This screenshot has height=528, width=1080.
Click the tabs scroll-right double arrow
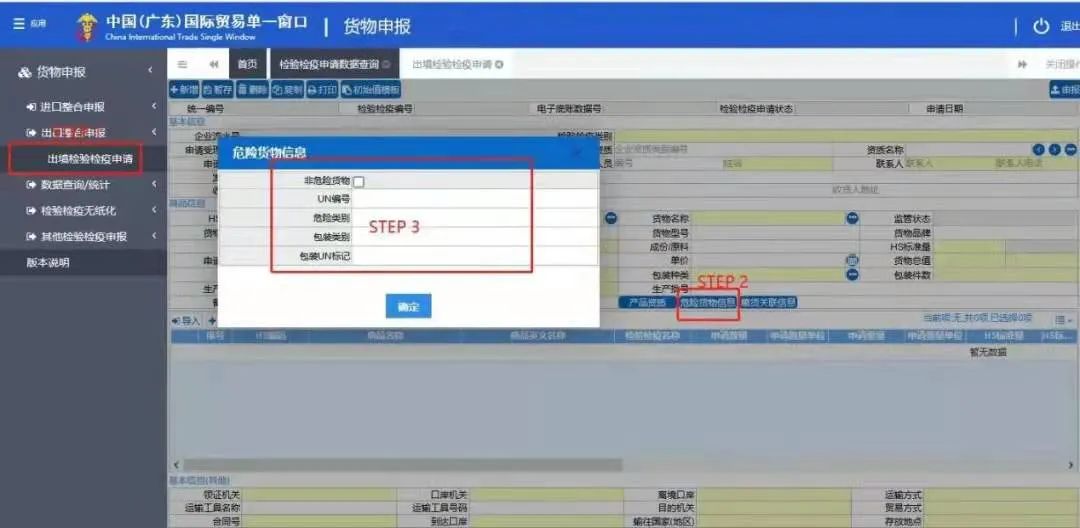(x=1023, y=65)
